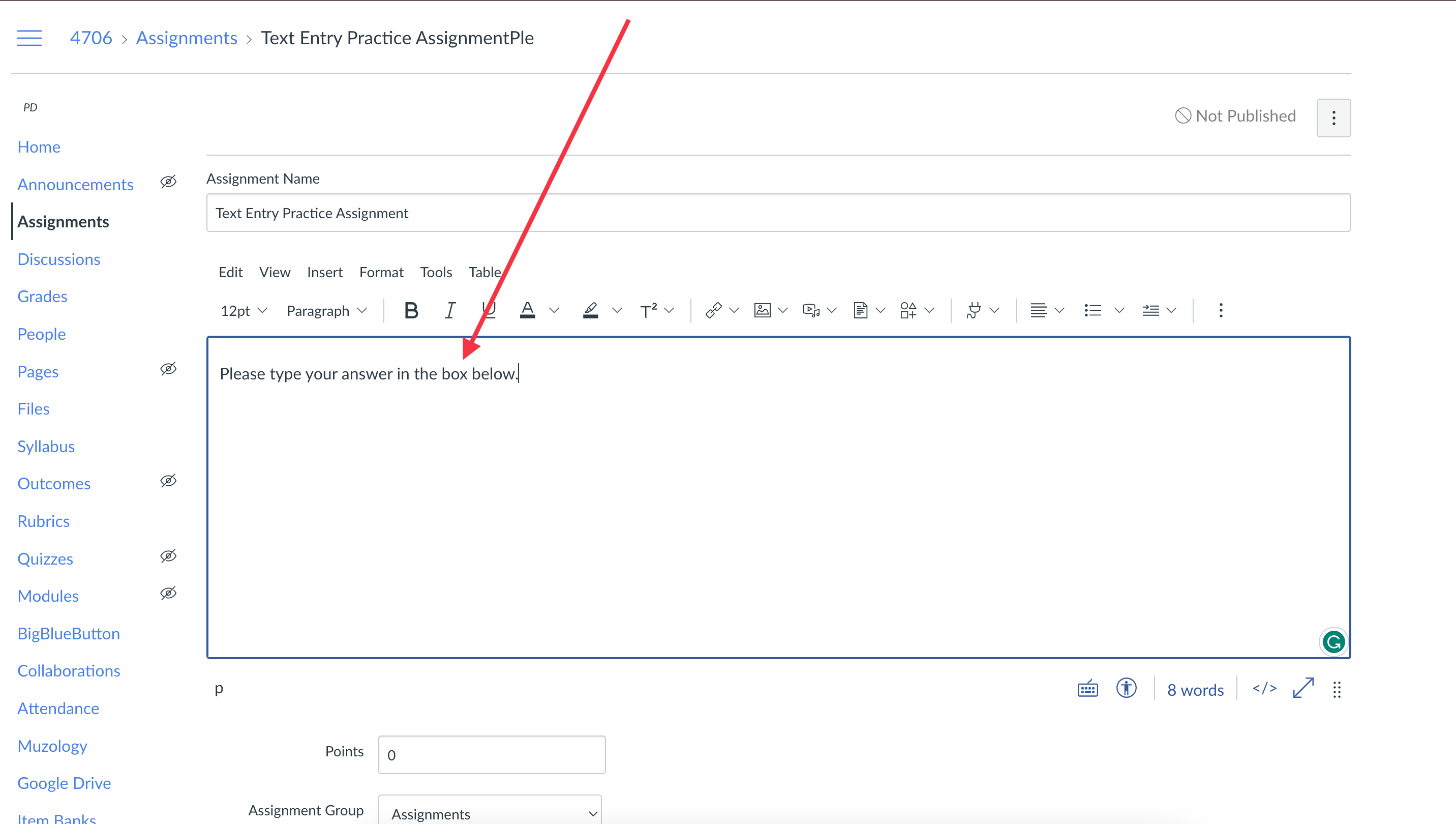Expand editor to fullscreen
The image size is (1456, 824).
click(1303, 688)
